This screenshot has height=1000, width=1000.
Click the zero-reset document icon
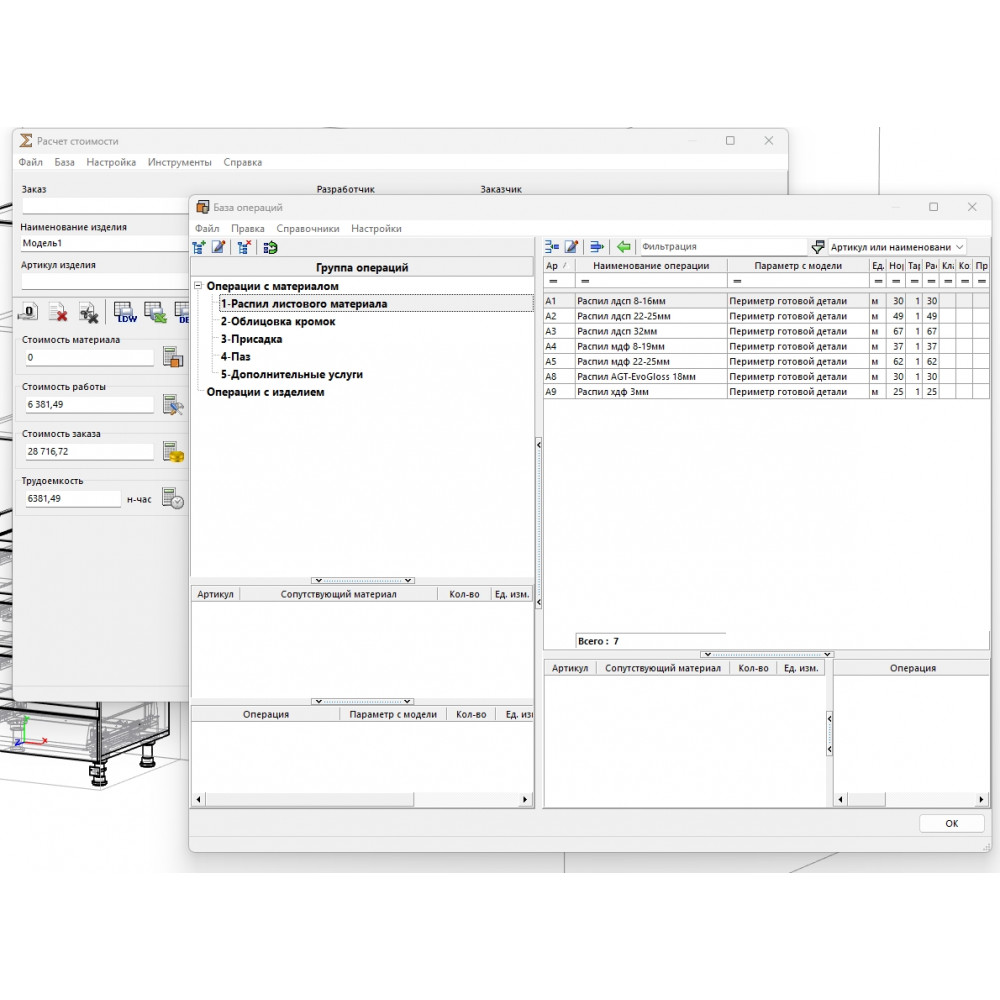[x=28, y=312]
